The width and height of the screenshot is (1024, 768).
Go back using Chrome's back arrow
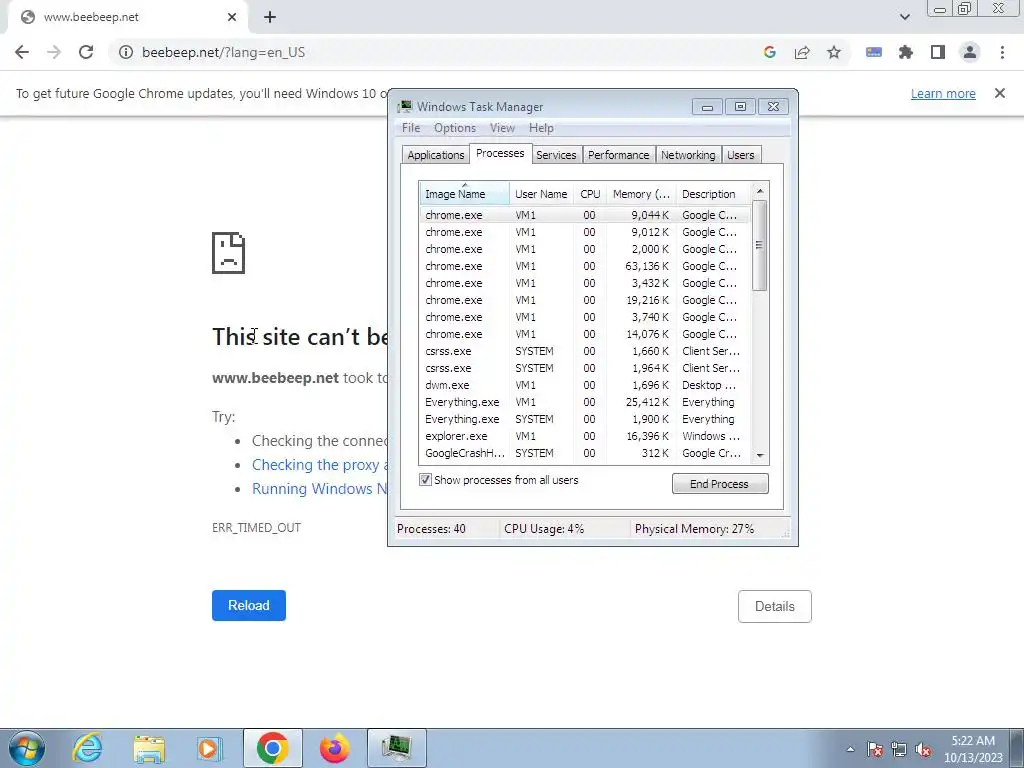pyautogui.click(x=22, y=52)
